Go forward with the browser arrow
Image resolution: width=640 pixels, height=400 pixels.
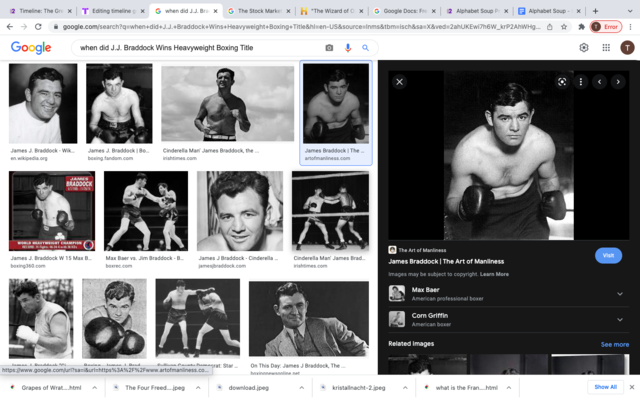24,27
